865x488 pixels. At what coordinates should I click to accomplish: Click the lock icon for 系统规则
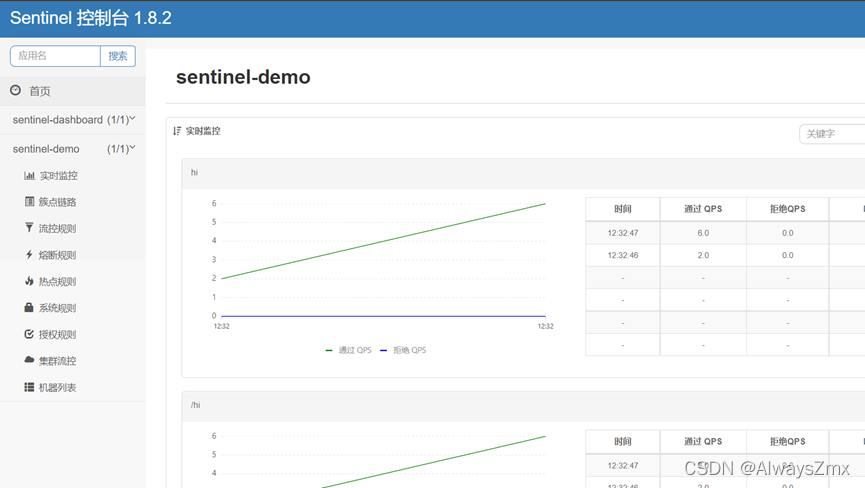[29, 307]
